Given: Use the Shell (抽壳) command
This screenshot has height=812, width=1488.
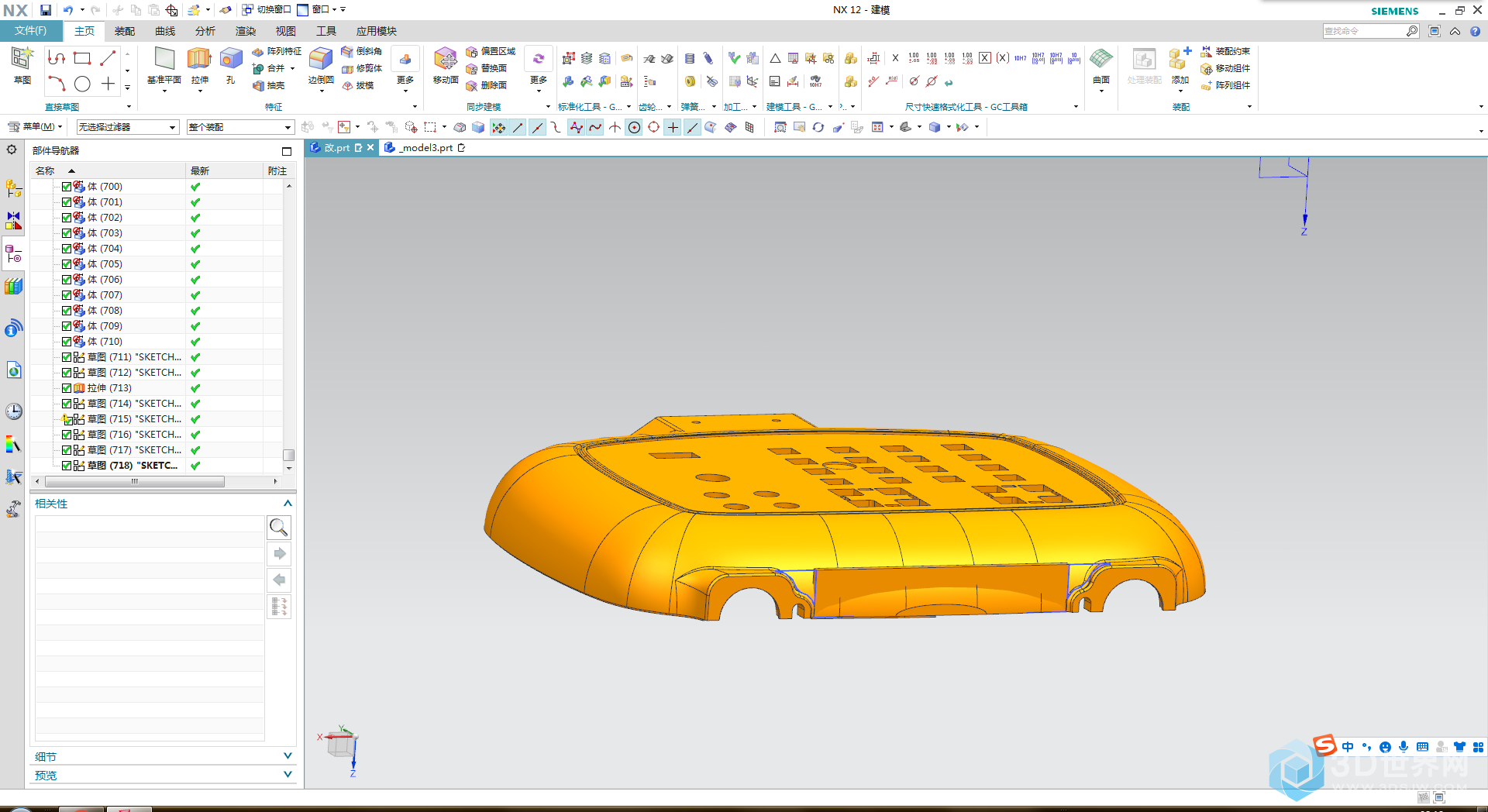Looking at the screenshot, I should [x=269, y=85].
